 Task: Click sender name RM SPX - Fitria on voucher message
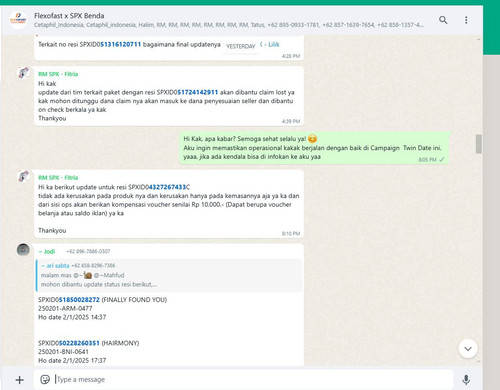pyautogui.click(x=58, y=177)
